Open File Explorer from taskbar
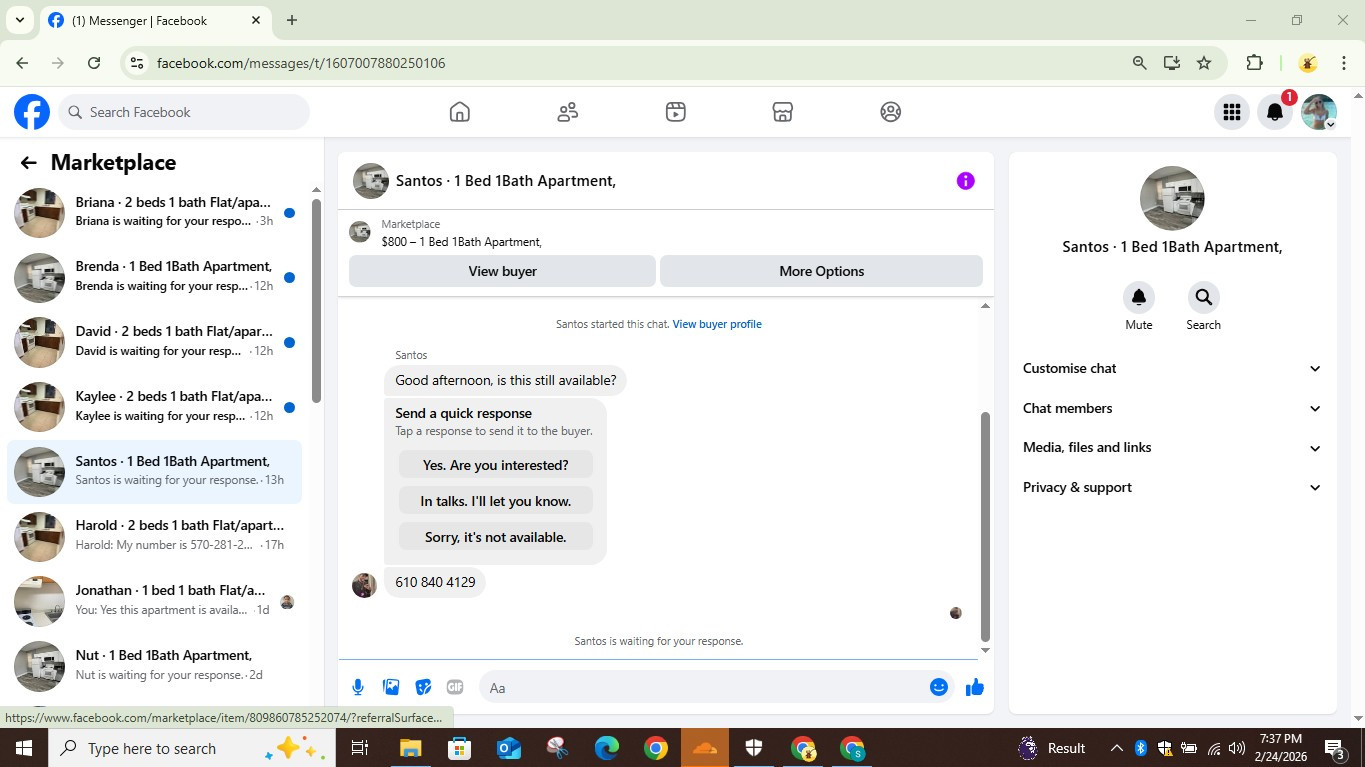The width and height of the screenshot is (1365, 767). 410,748
